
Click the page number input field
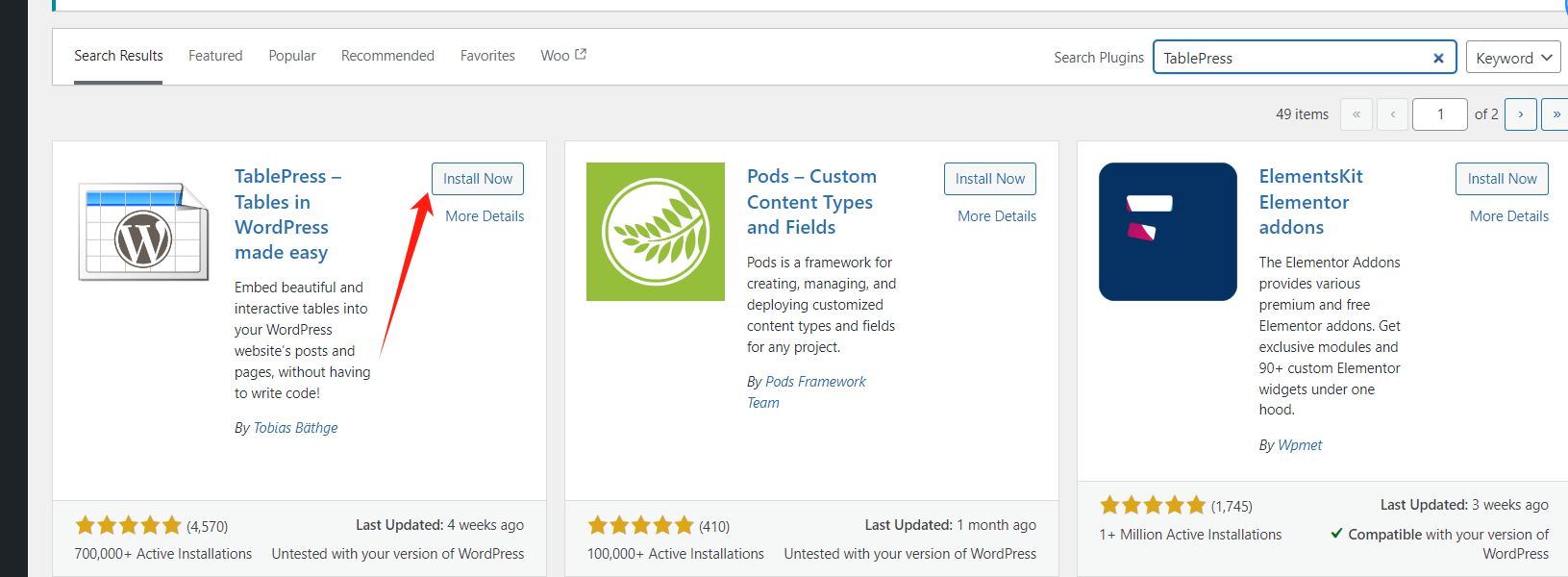[1439, 113]
